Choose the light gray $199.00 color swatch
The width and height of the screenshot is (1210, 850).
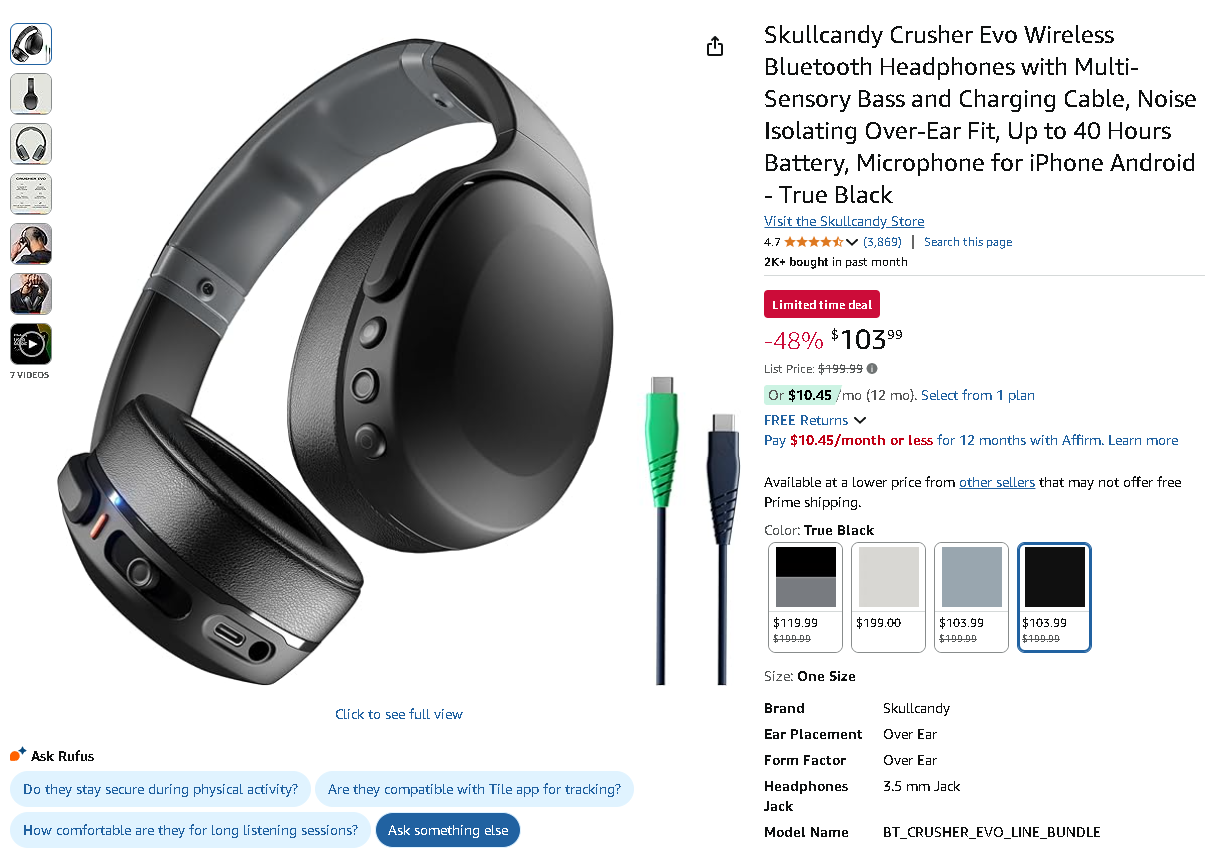point(888,597)
